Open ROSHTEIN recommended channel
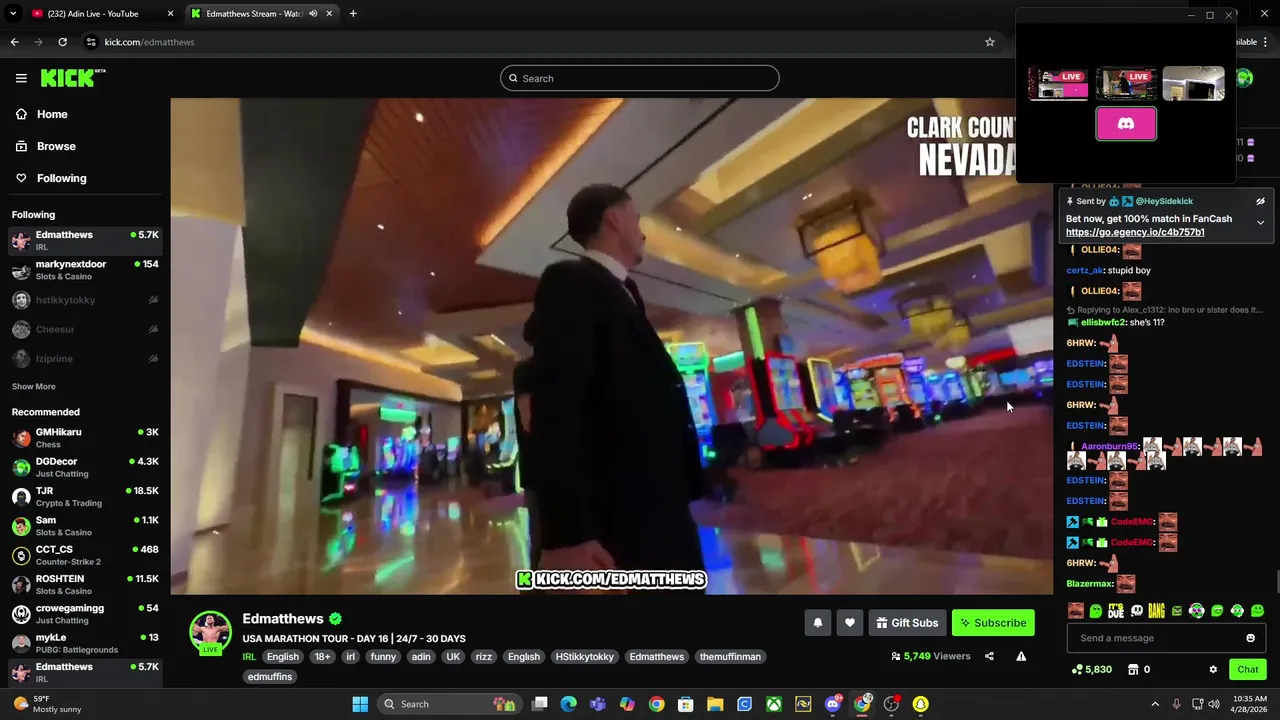The width and height of the screenshot is (1280, 720). point(85,585)
